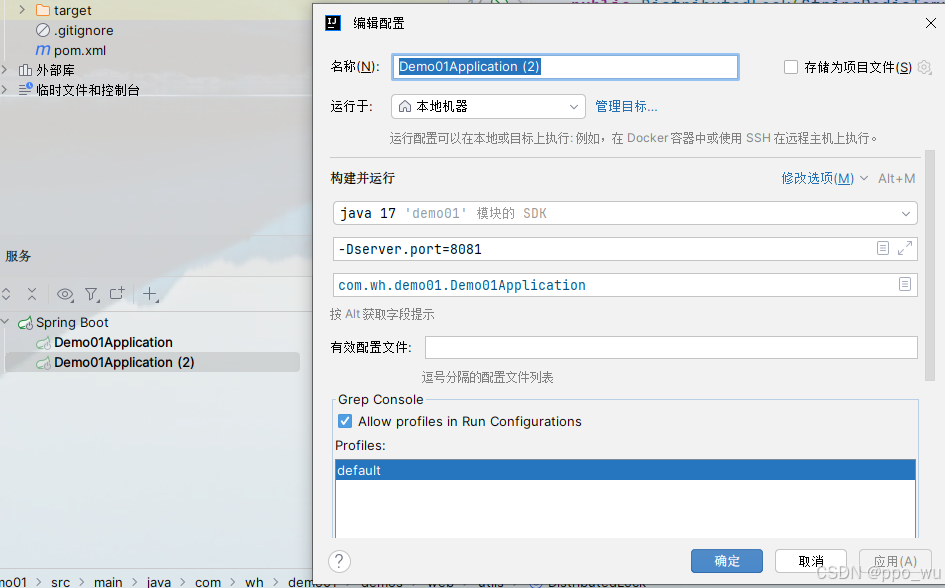
Task: Select Demo01Application (2) in Services tree
Action: click(x=124, y=362)
